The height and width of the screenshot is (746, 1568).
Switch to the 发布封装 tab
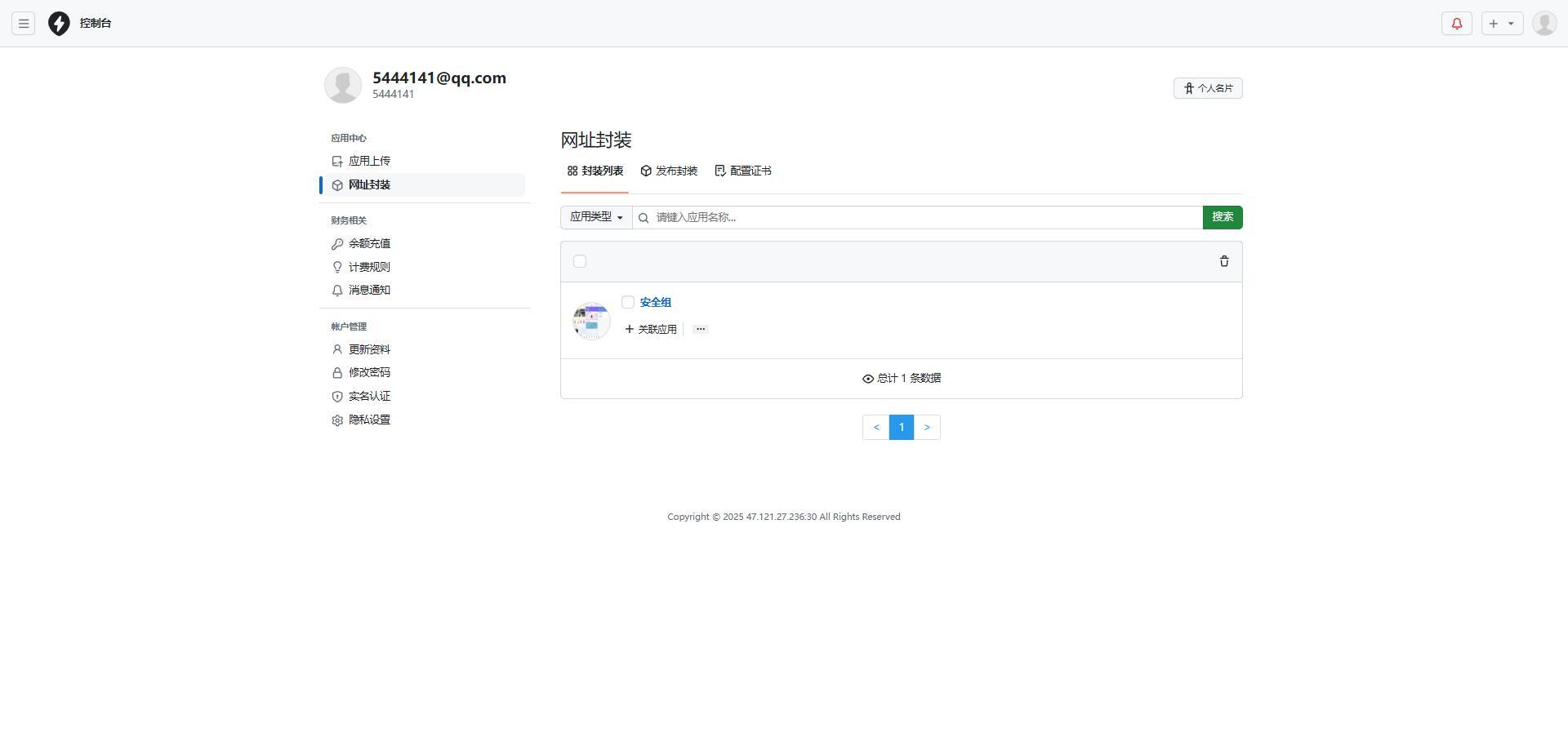(x=669, y=171)
